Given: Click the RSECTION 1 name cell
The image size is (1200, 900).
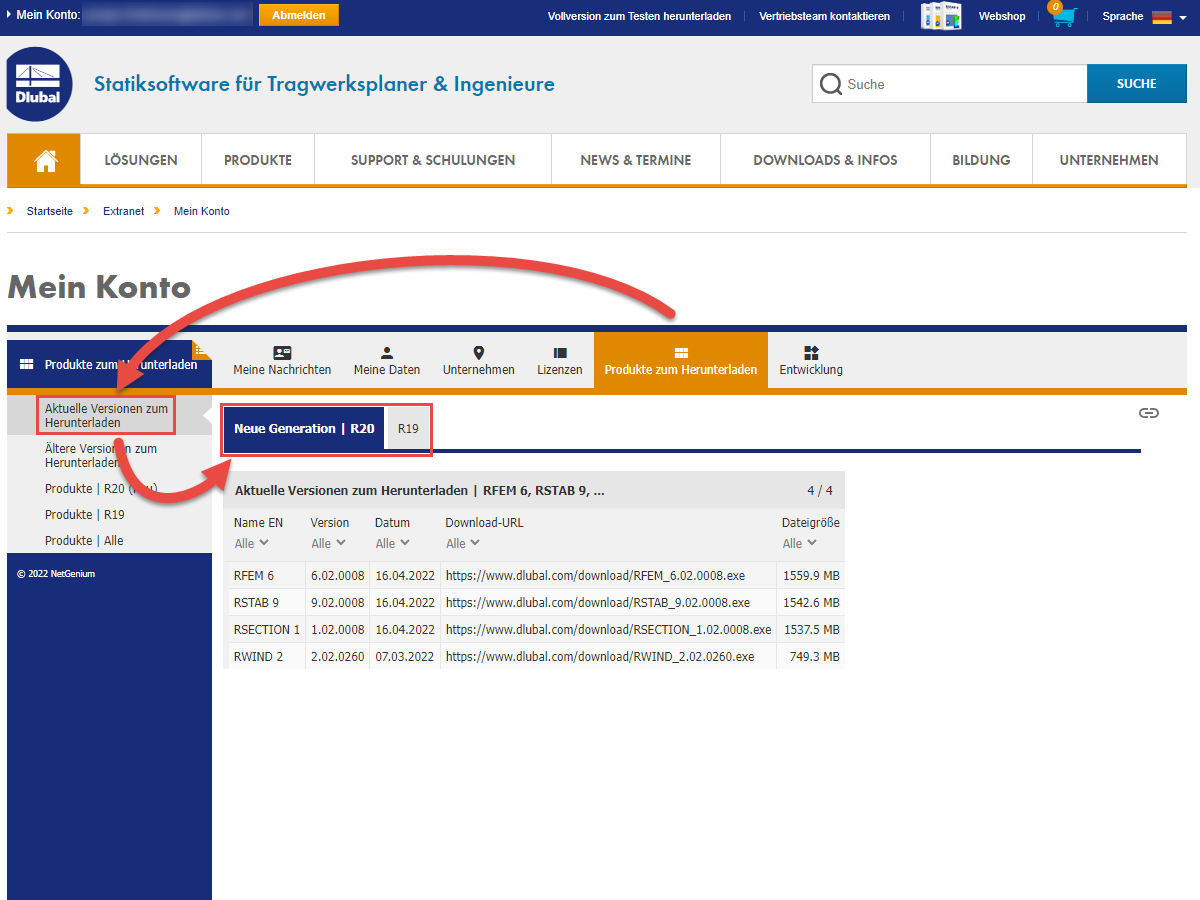Looking at the screenshot, I should [x=267, y=629].
